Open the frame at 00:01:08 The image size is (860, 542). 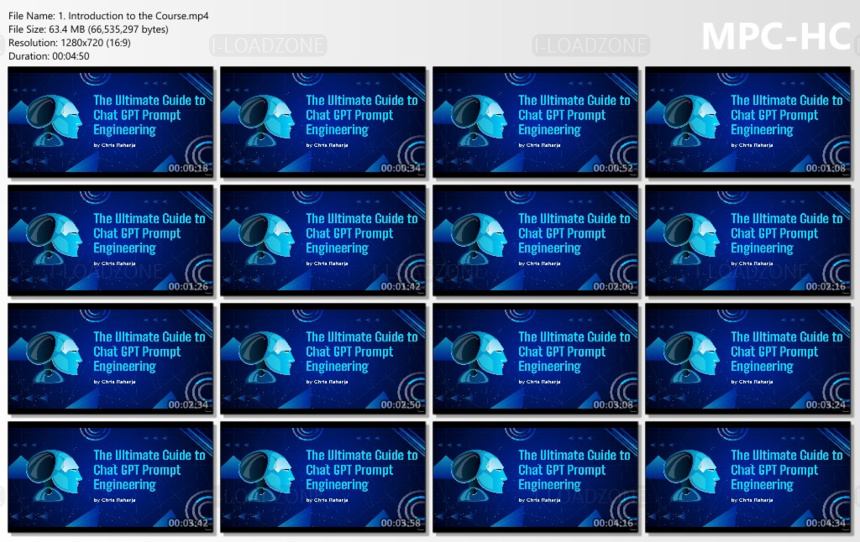[748, 122]
